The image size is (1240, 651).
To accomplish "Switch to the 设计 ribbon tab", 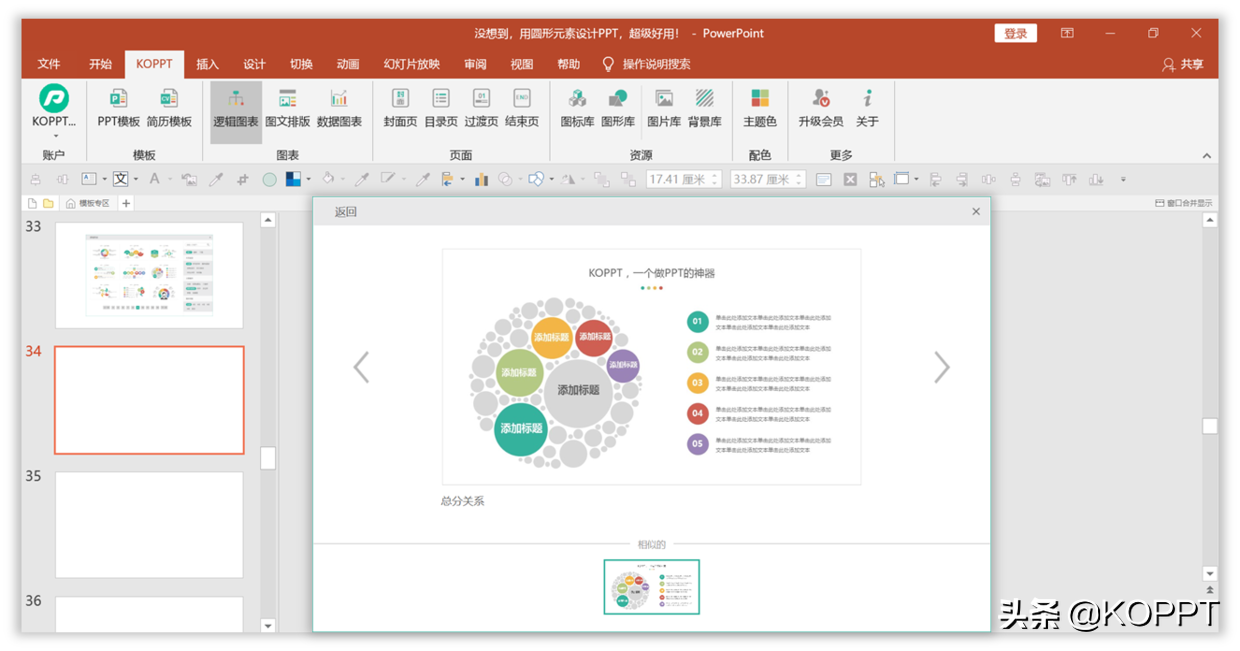I will click(254, 64).
